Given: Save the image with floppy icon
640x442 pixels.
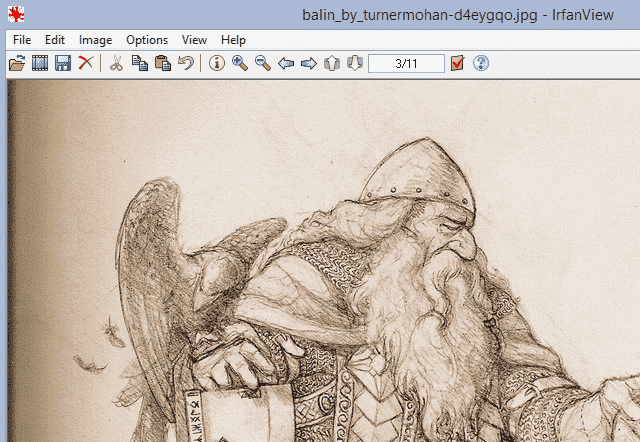Looking at the screenshot, I should click(63, 63).
